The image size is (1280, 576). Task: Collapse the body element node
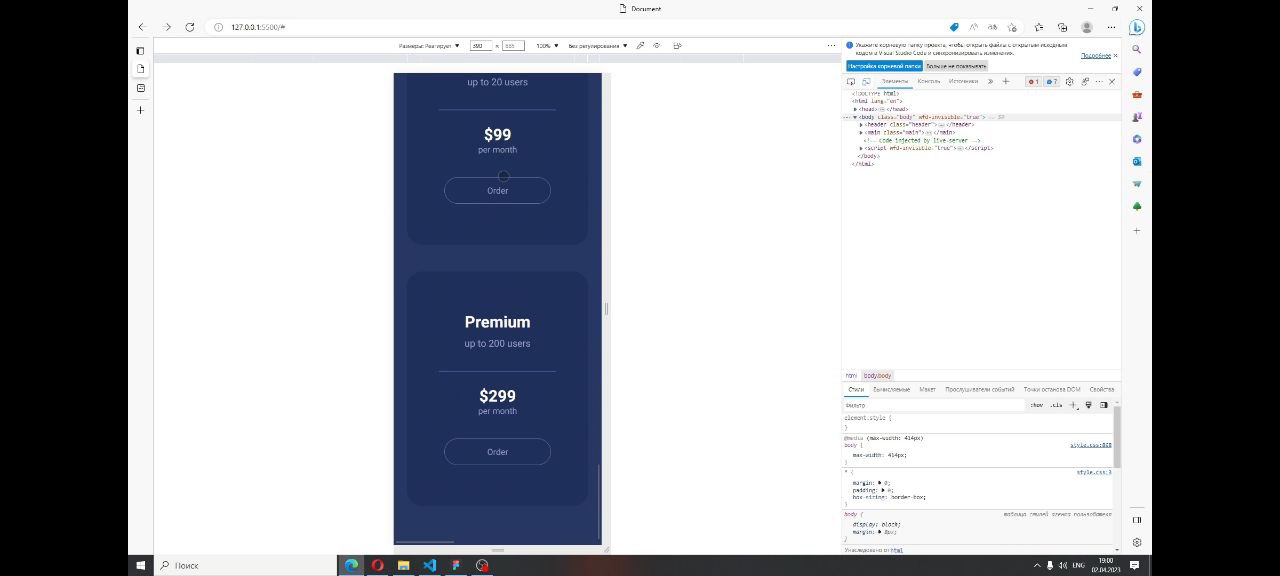click(x=855, y=117)
